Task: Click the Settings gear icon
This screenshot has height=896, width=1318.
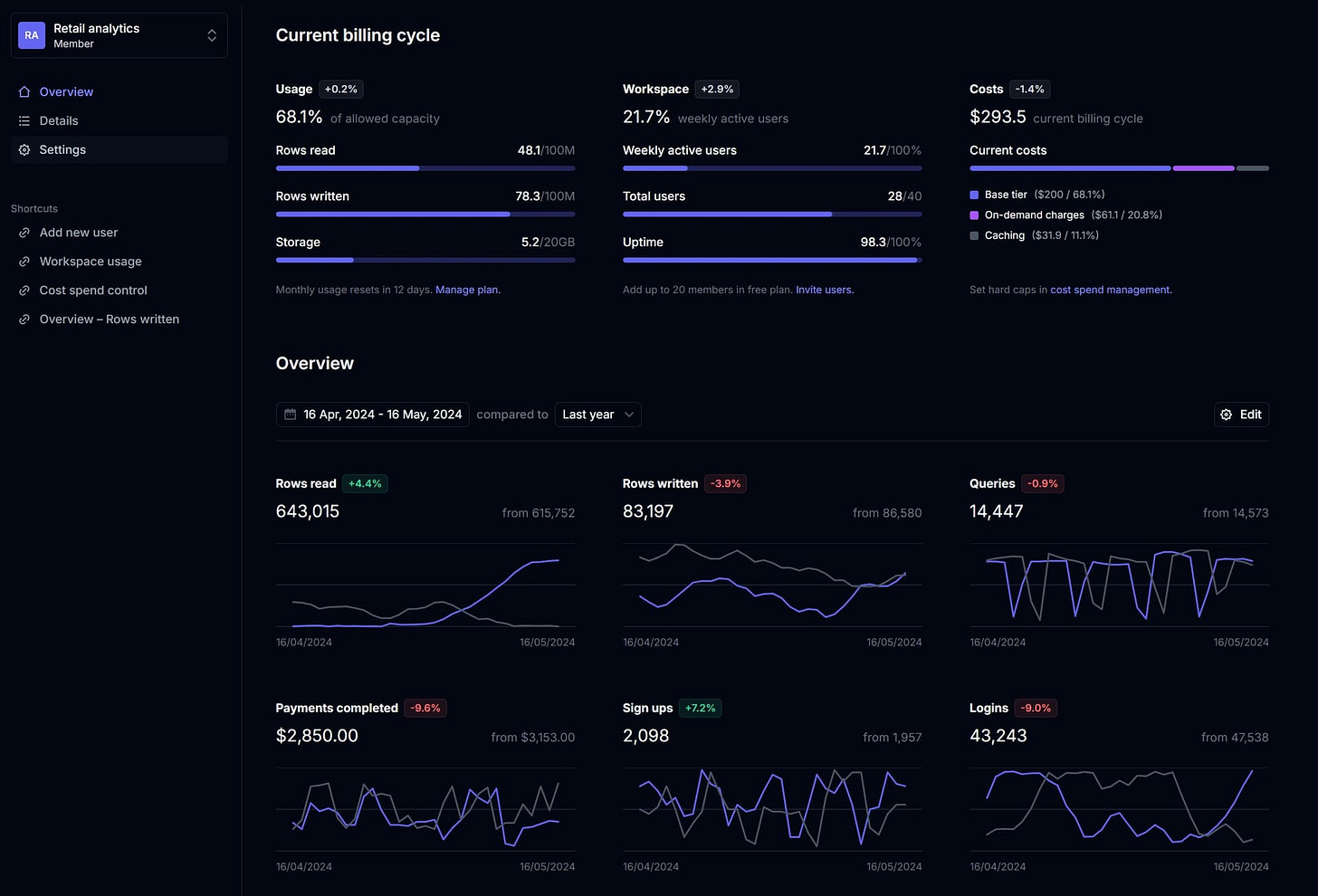Action: 24,149
